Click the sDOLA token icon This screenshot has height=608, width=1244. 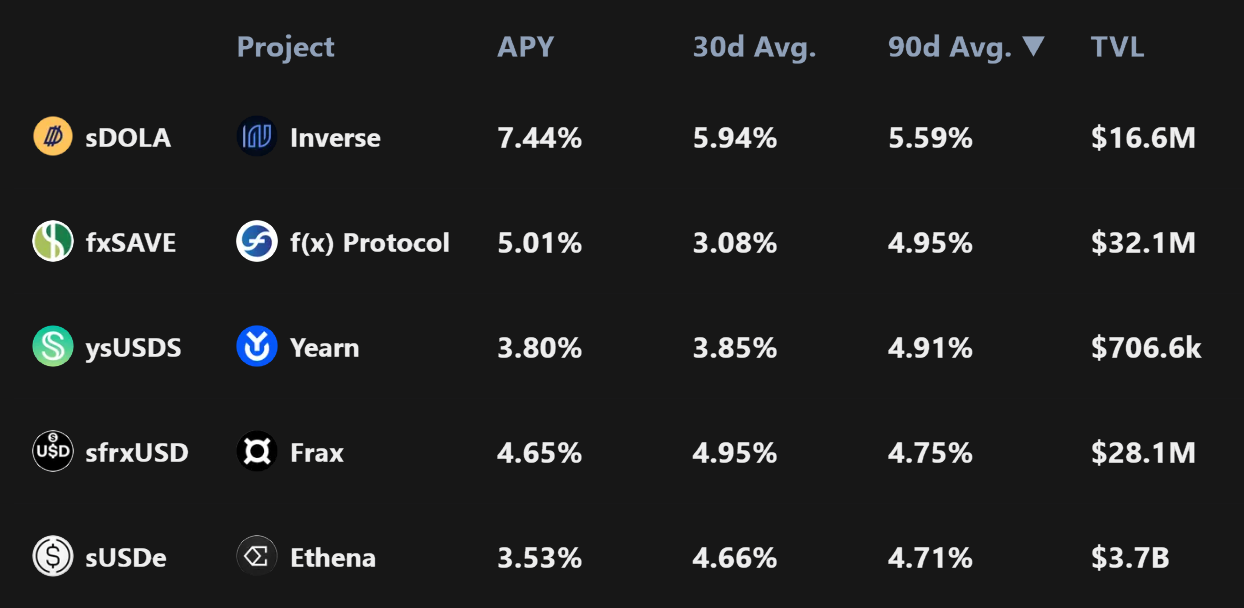53,137
